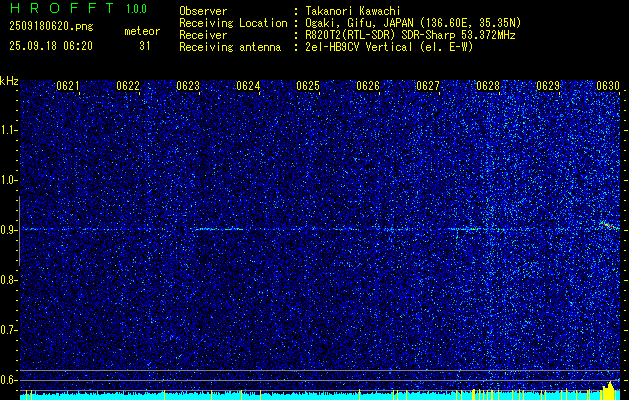
Task: Click the R820T2(RTL-SDR) SDR-Sharp 53.372MHz text
Action: pos(410,35)
